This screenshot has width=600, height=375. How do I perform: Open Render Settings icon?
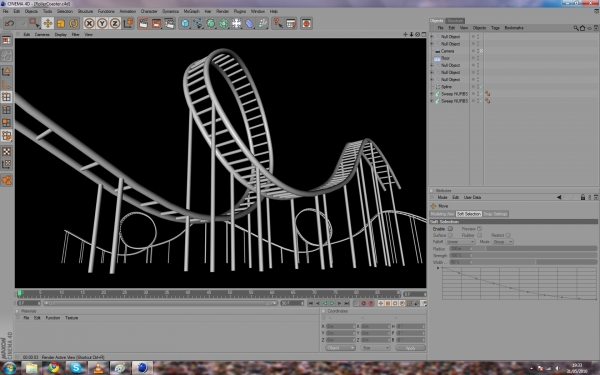click(170, 23)
